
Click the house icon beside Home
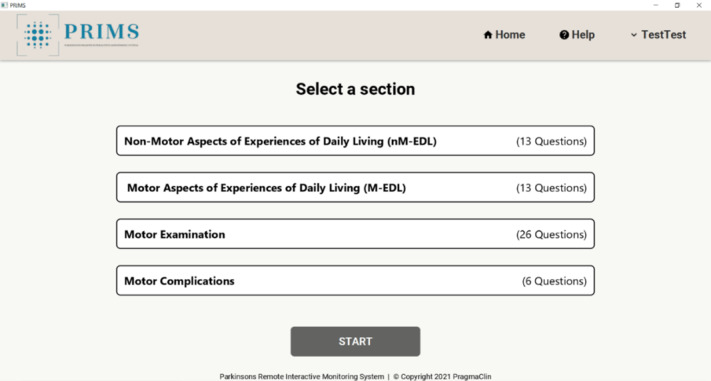(488, 35)
